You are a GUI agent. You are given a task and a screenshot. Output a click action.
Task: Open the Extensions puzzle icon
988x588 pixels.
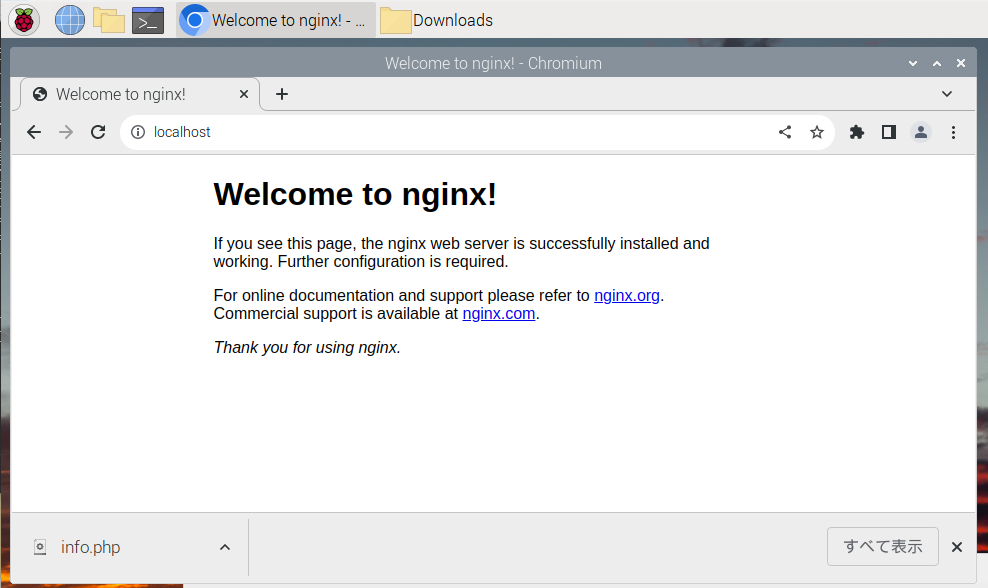coord(857,132)
